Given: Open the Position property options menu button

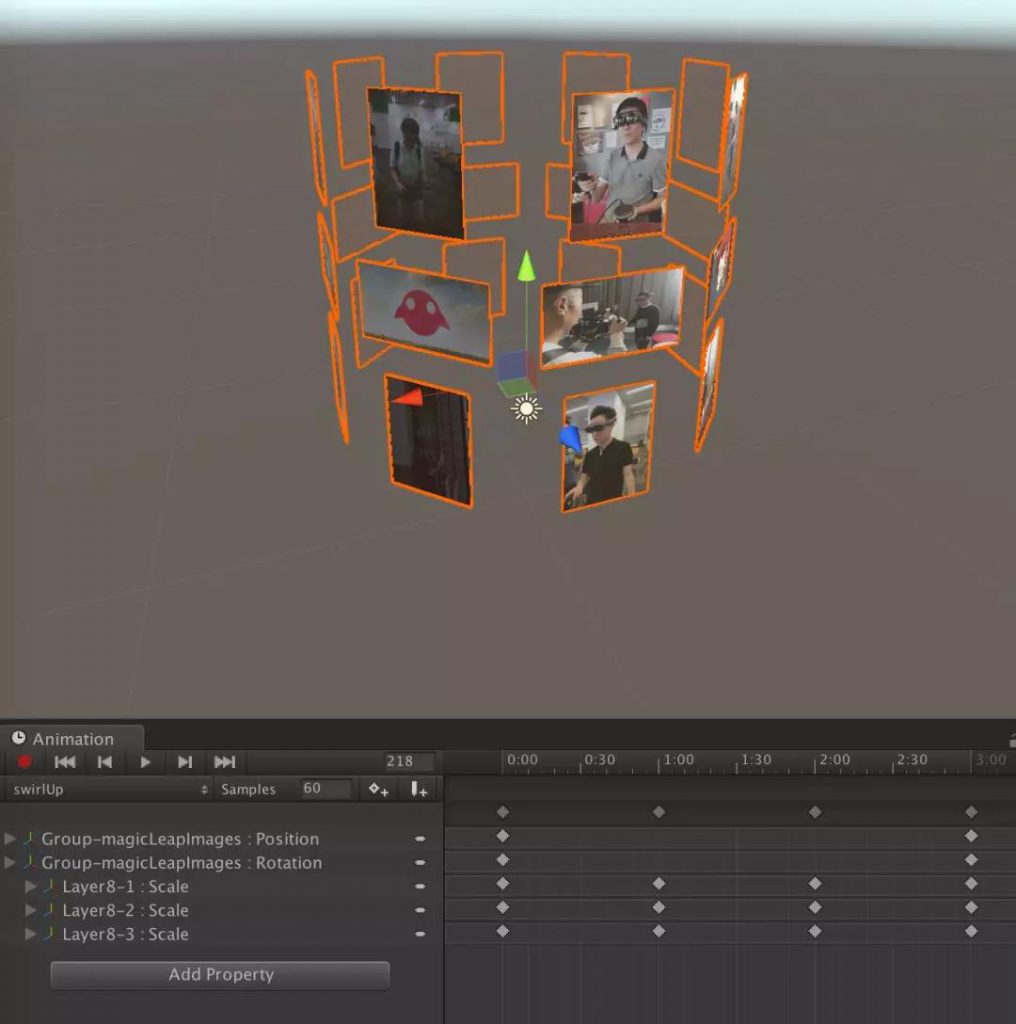Looking at the screenshot, I should tap(421, 839).
